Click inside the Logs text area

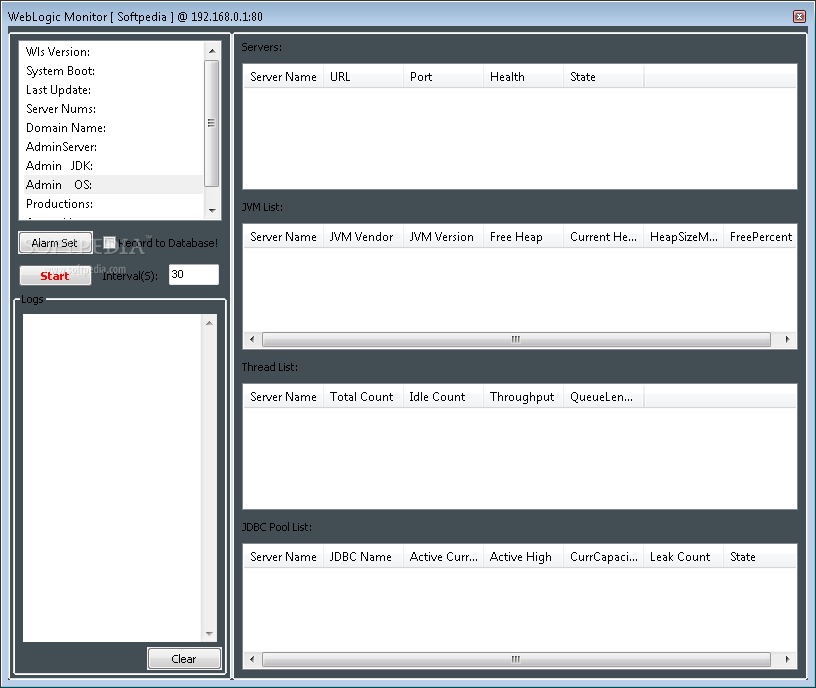(x=112, y=477)
